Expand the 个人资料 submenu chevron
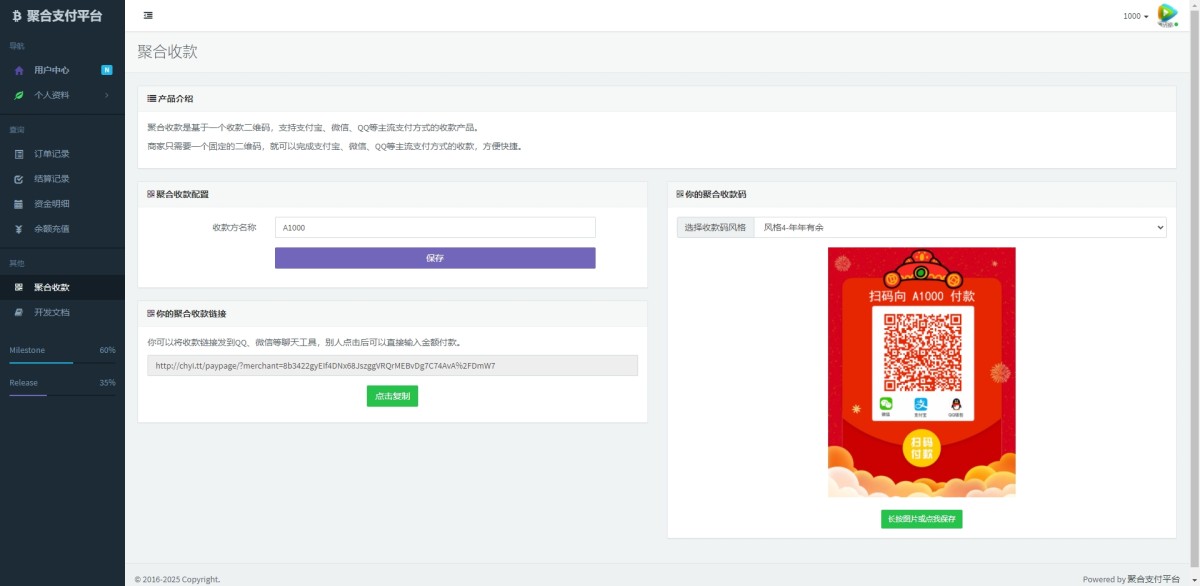 point(107,95)
